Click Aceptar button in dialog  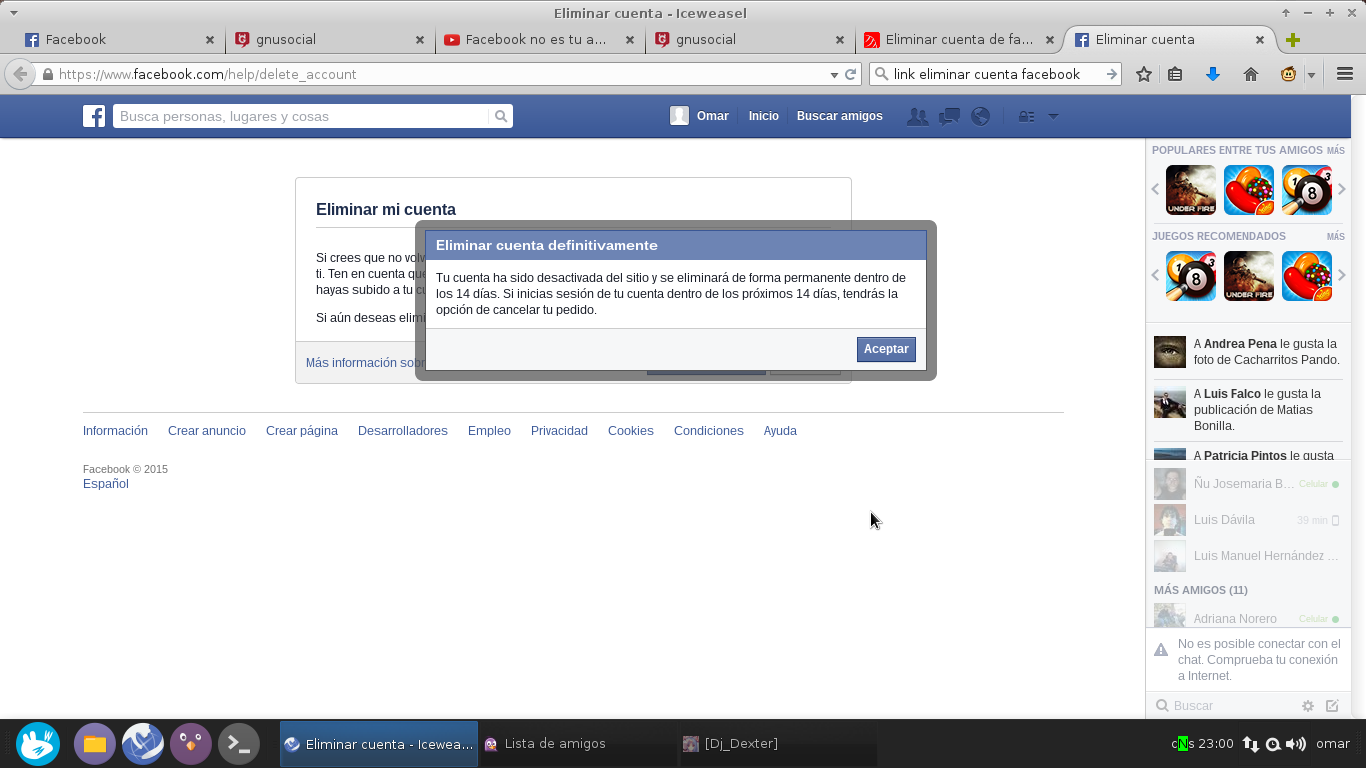886,349
